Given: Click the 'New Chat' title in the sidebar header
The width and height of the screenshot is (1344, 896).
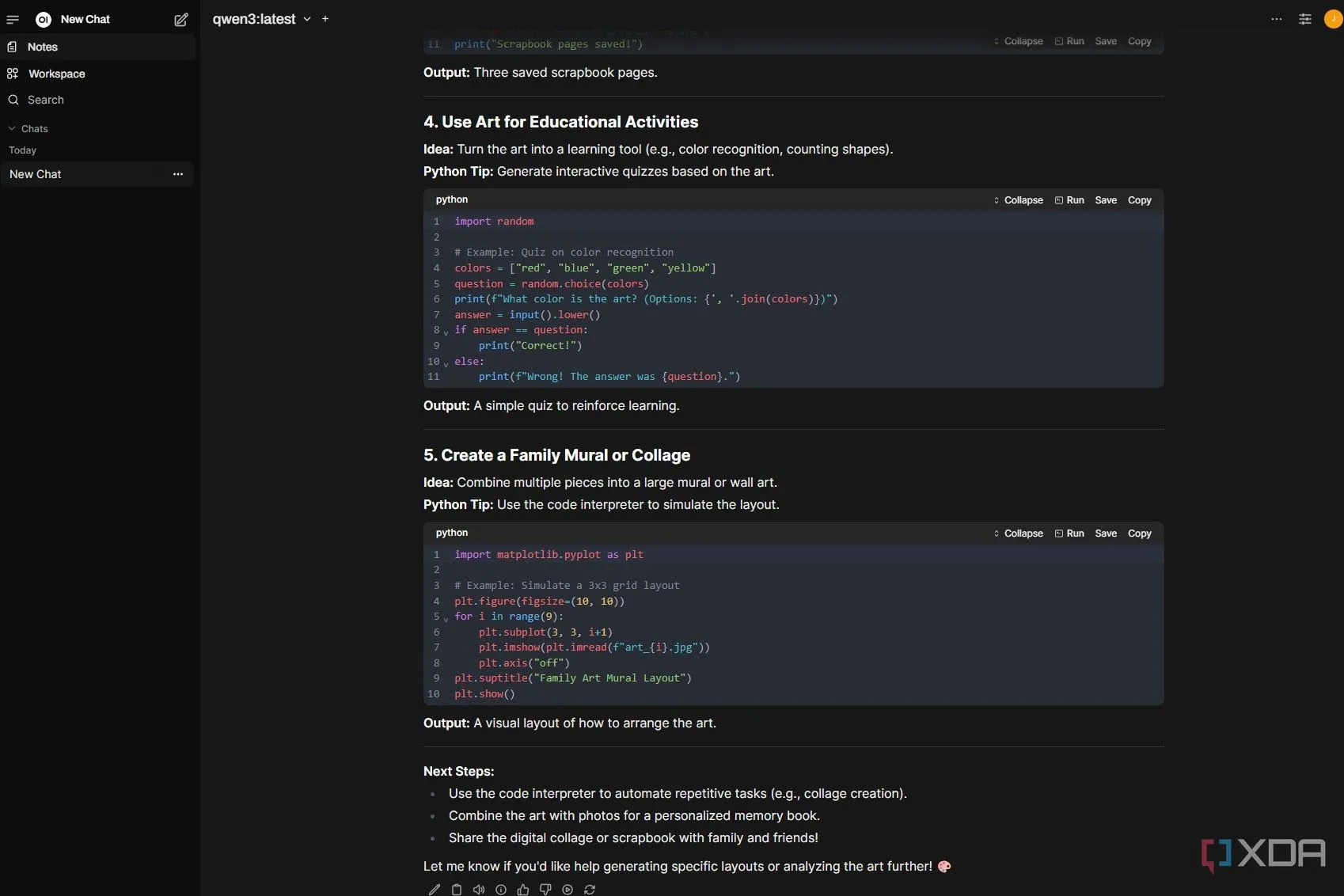Looking at the screenshot, I should click(85, 19).
